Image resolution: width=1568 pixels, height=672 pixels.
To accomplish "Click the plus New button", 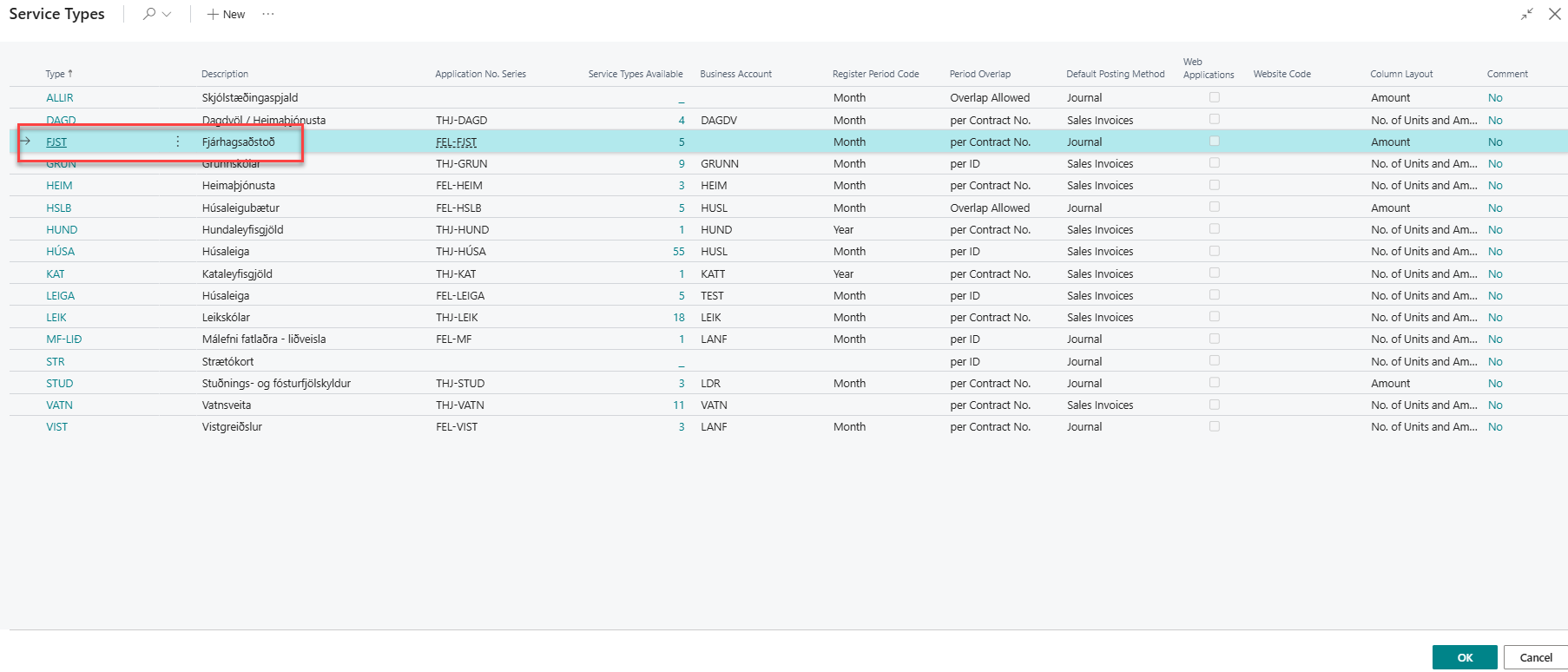I will 226,14.
